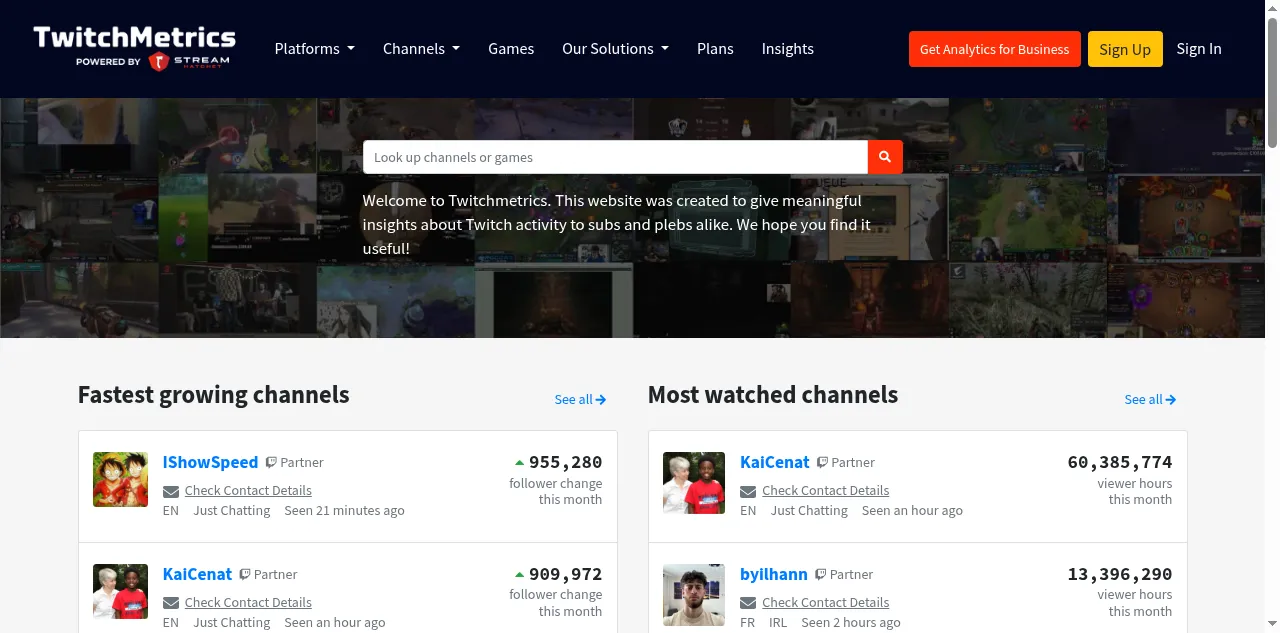Open IShowSpeed channel link
Screen dimensions: 1280x633
(210, 462)
